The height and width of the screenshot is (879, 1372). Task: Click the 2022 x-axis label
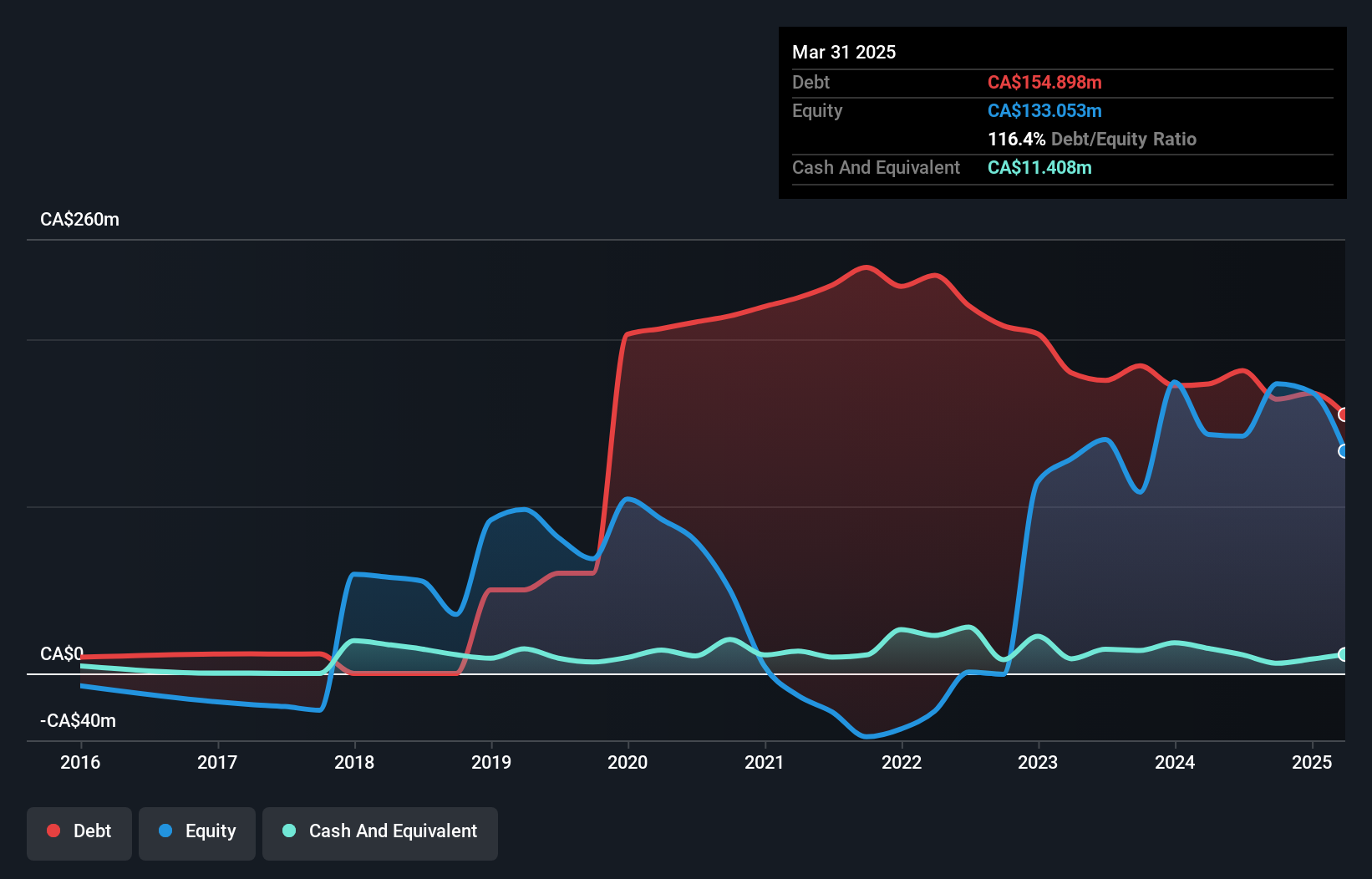(x=902, y=762)
